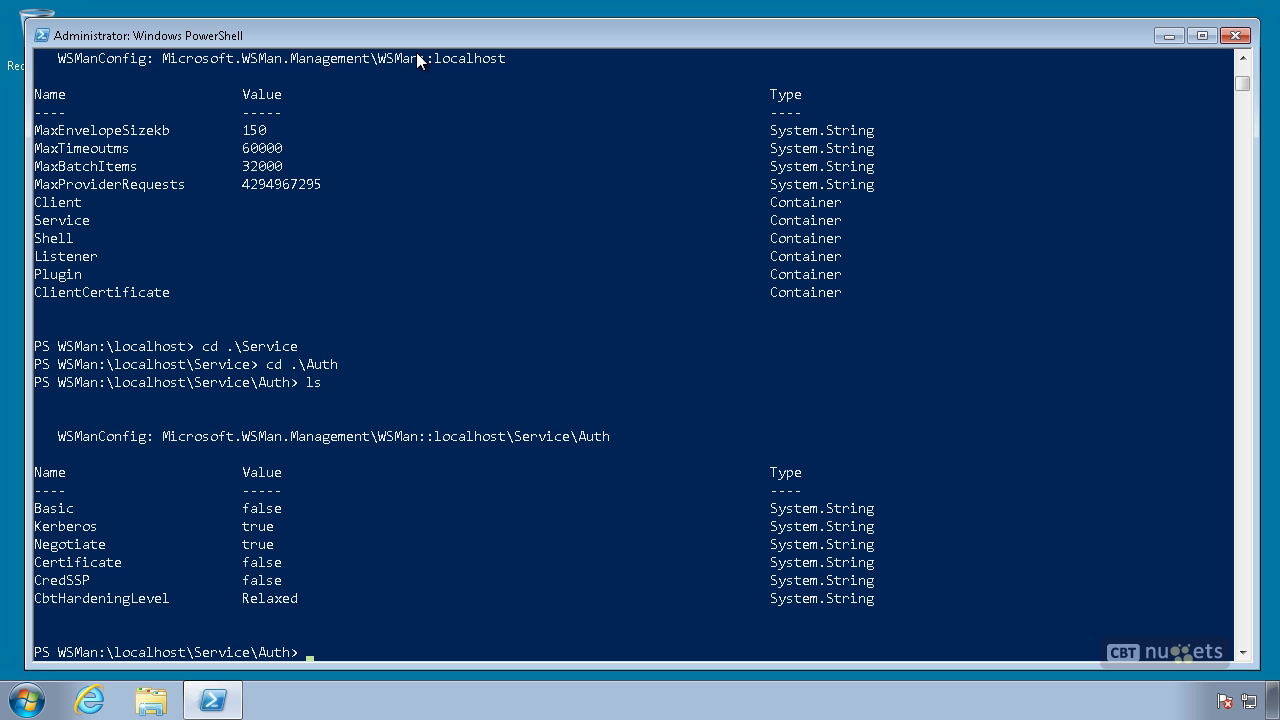Close the Administrator PowerShell window
Screen dimensions: 1280x720
click(1236, 35)
